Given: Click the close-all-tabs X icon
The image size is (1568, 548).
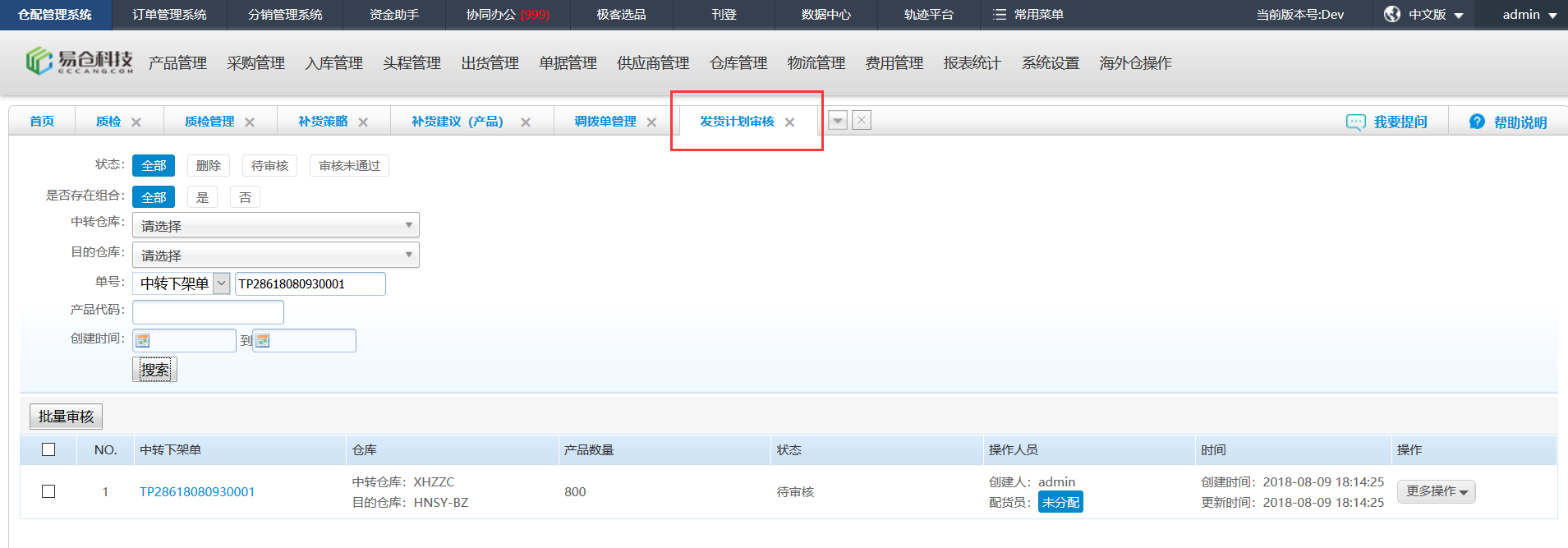Looking at the screenshot, I should (862, 120).
